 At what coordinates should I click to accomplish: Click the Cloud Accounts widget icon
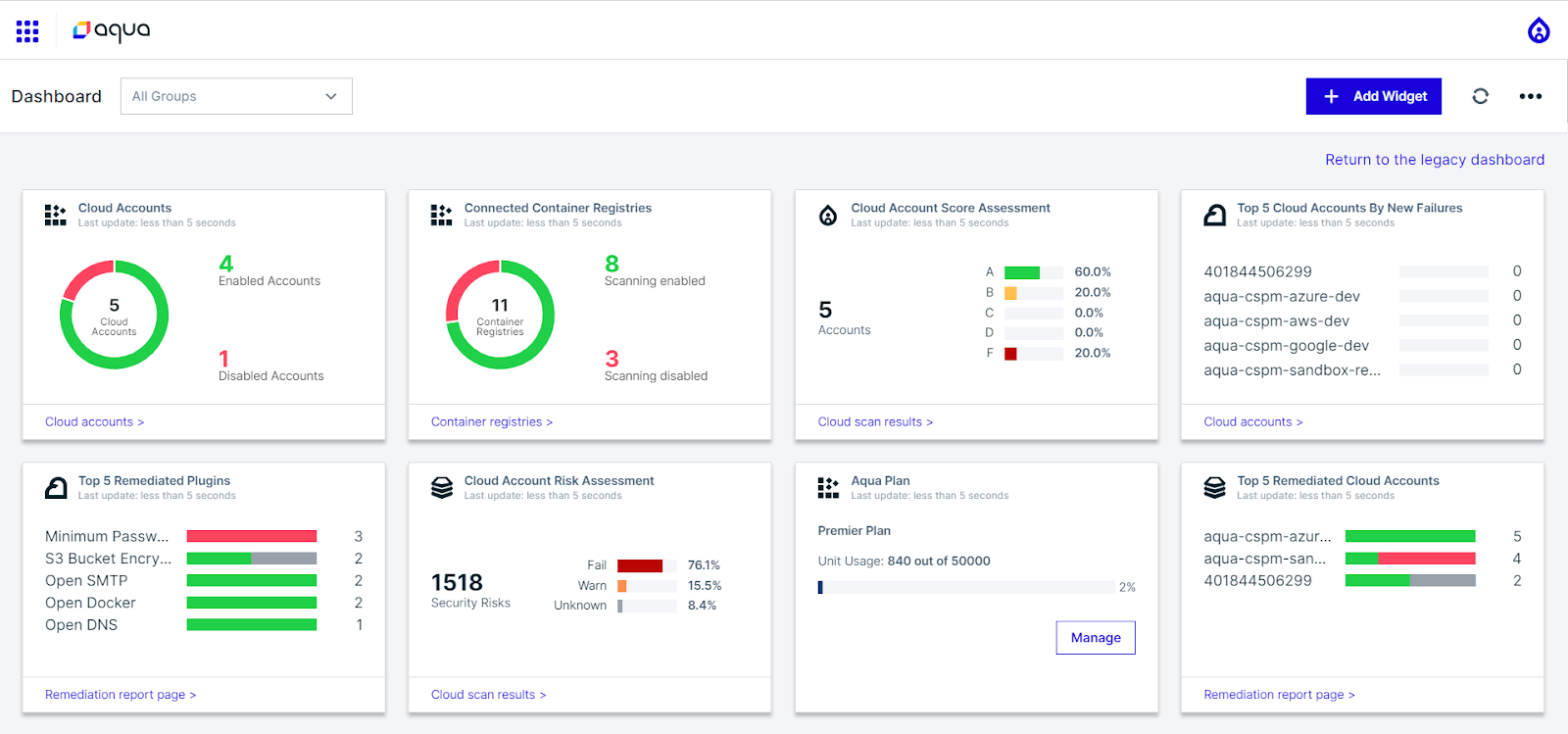pyautogui.click(x=56, y=215)
